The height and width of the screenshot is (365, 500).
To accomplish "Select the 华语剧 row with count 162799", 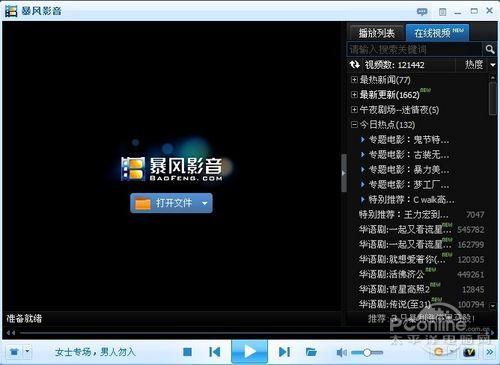I will [421, 244].
